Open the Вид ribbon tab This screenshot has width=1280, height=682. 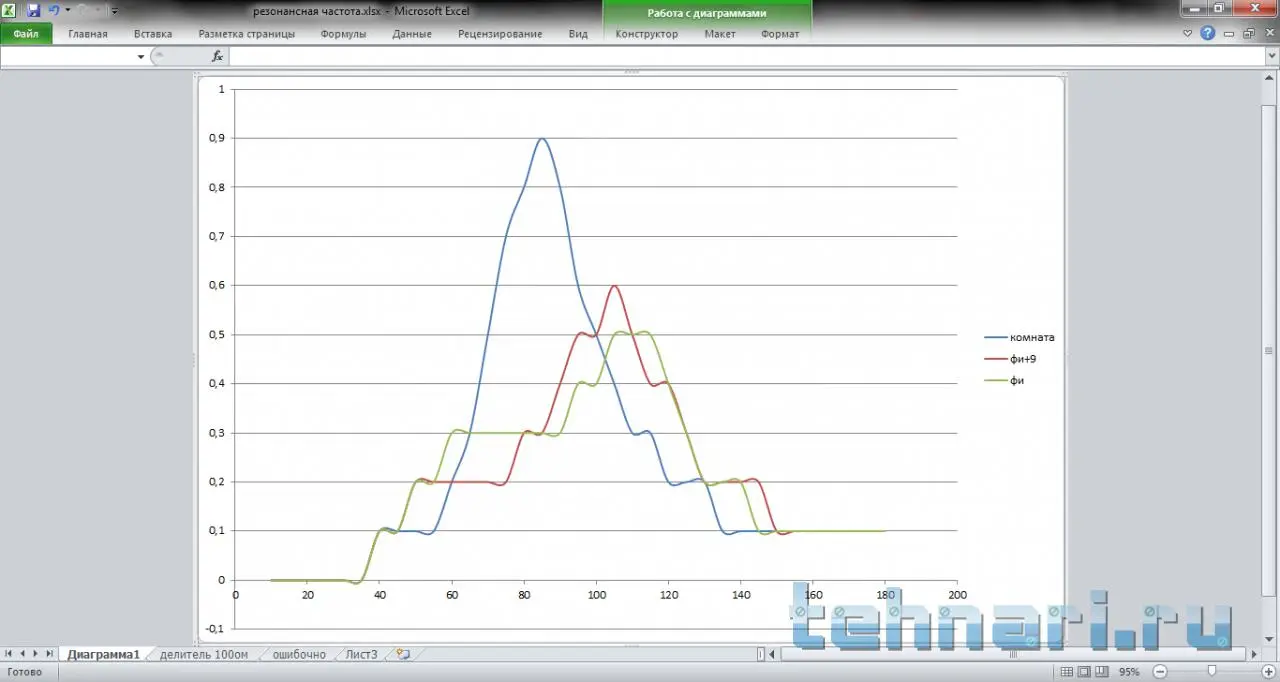click(578, 34)
